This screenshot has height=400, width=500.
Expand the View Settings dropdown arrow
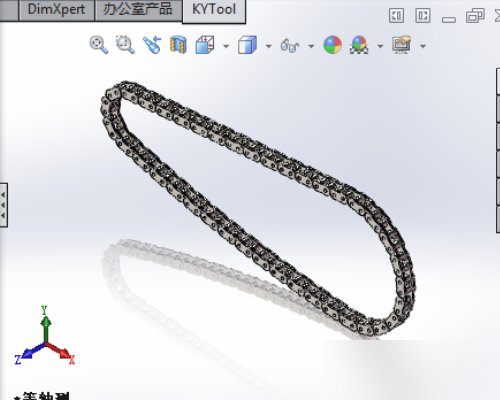click(x=423, y=46)
